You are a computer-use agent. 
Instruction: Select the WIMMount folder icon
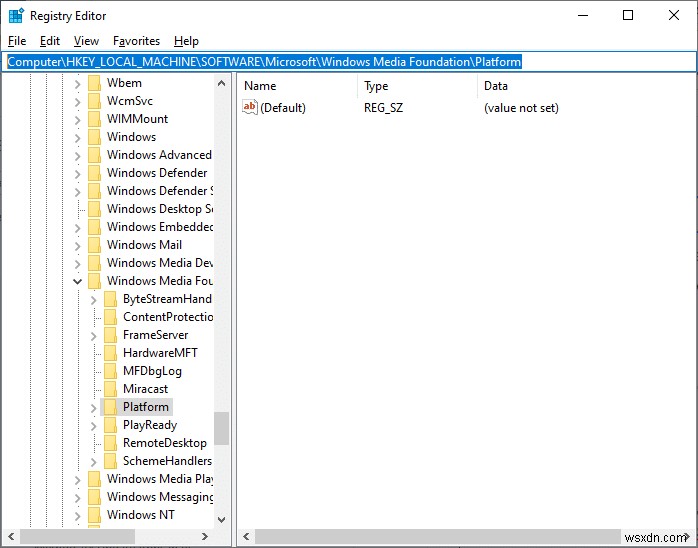coord(94,119)
